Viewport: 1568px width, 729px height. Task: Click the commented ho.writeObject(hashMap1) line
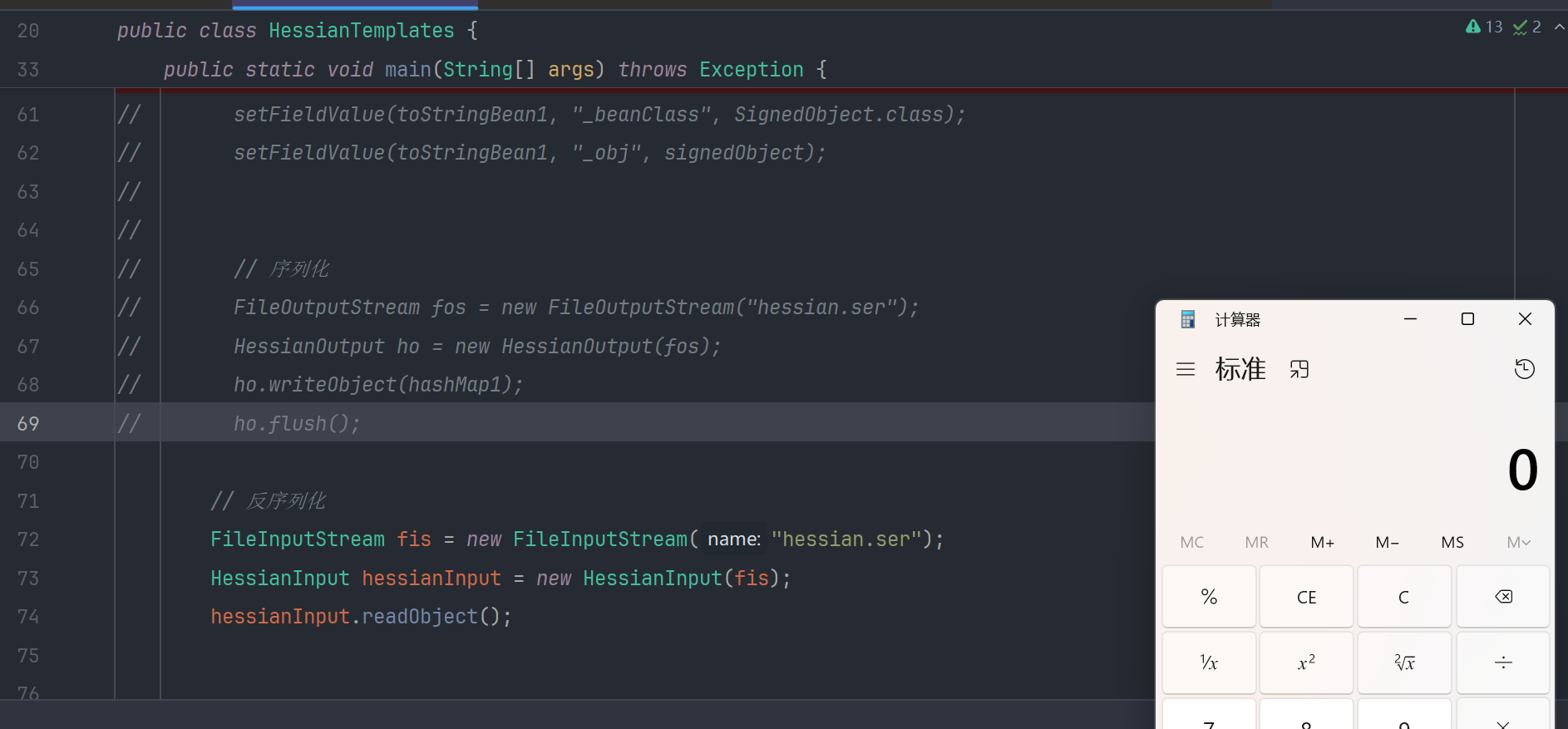378,385
